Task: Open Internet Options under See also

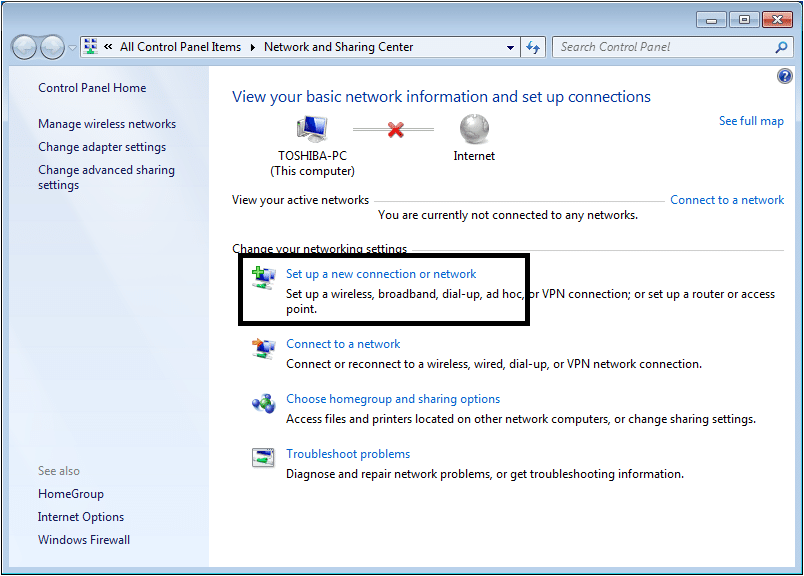Action: [x=81, y=517]
